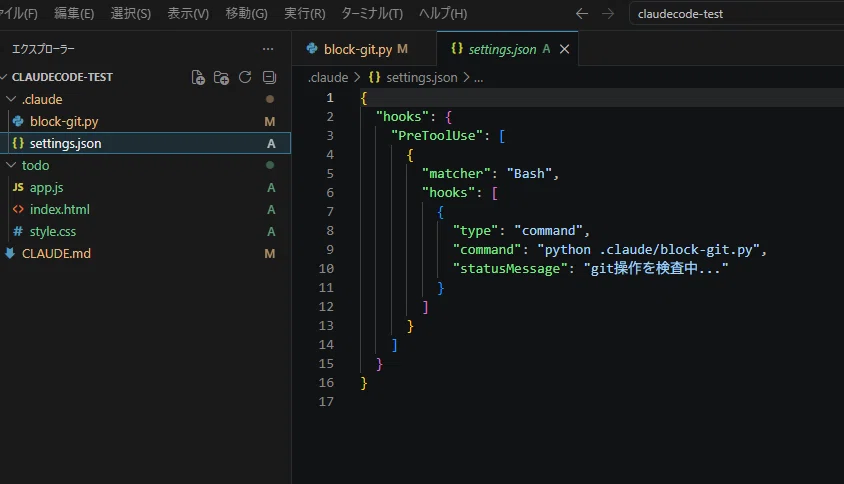Open the ヘルプ(H) menu
The height and width of the screenshot is (484, 844).
(443, 14)
